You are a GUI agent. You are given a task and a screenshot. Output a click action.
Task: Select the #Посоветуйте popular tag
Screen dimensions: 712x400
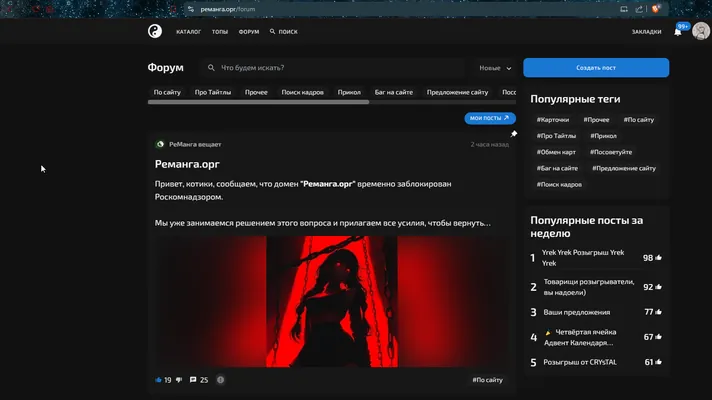(611, 152)
